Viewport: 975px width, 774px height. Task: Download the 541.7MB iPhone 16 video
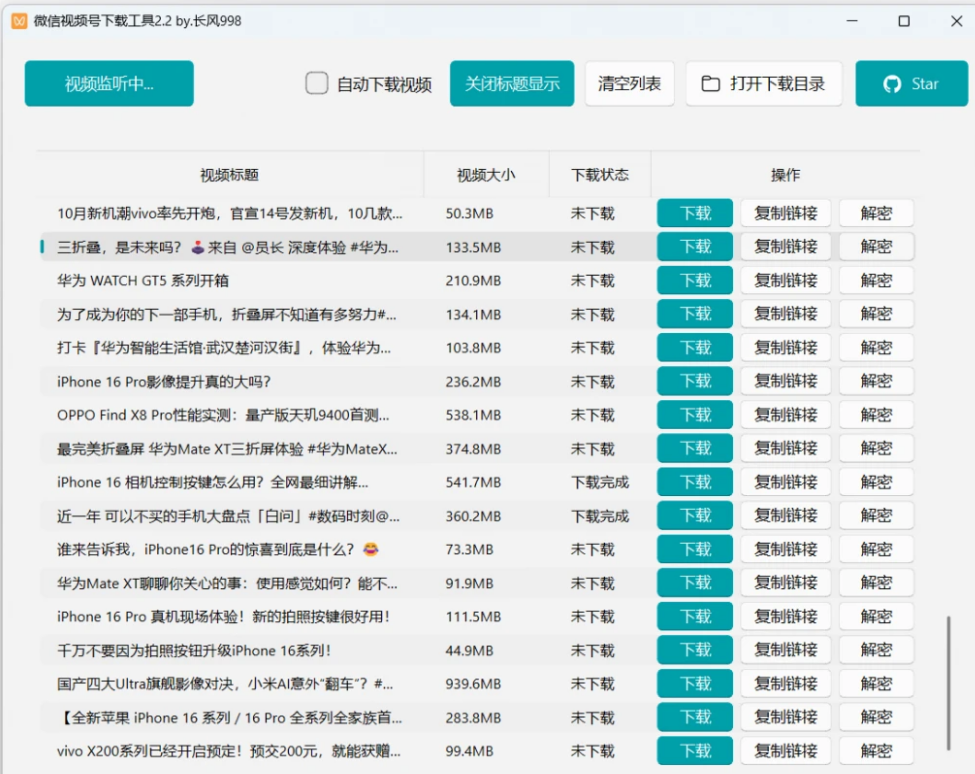695,482
